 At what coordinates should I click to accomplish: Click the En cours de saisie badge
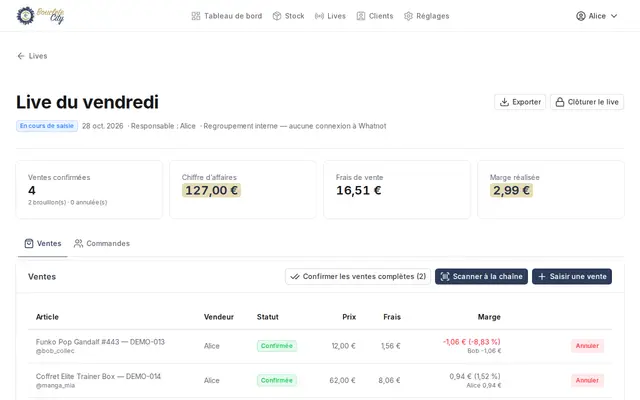click(x=47, y=126)
